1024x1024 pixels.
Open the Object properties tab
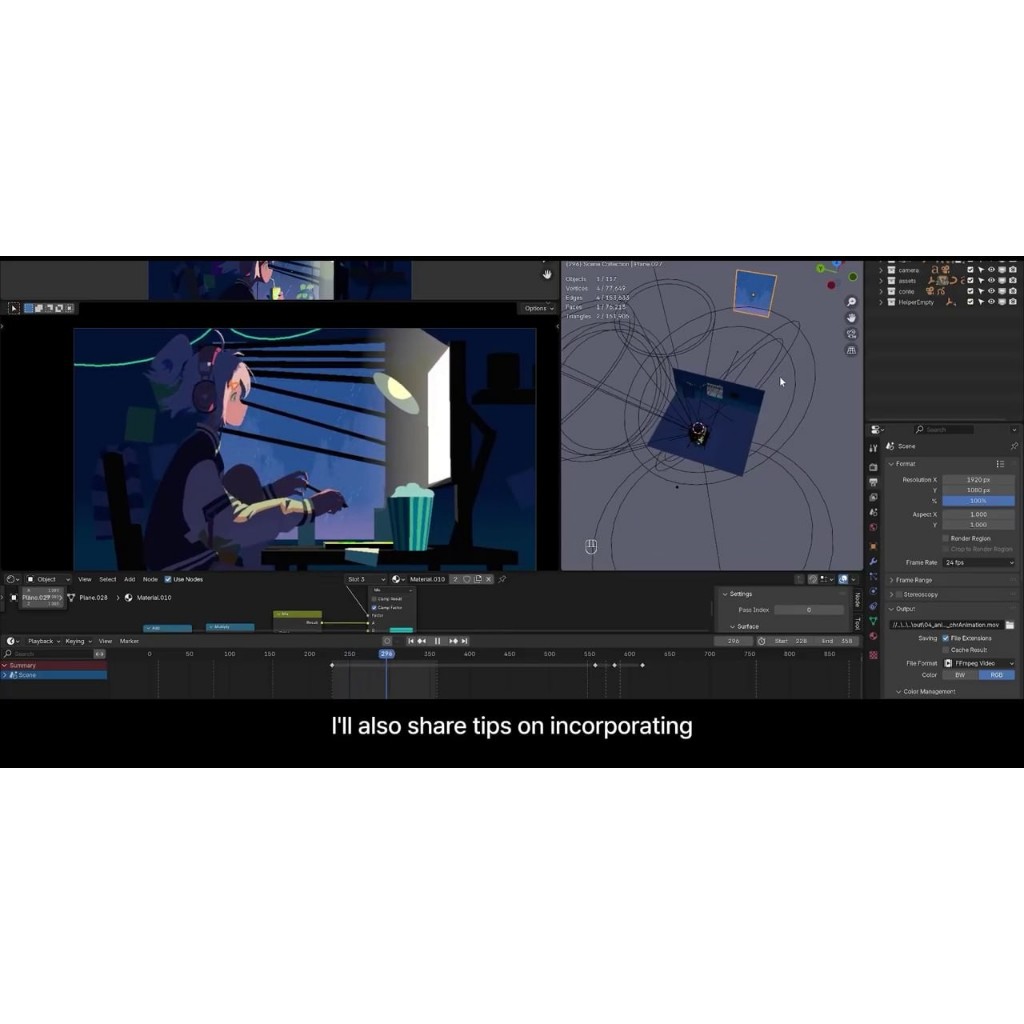pos(874,546)
